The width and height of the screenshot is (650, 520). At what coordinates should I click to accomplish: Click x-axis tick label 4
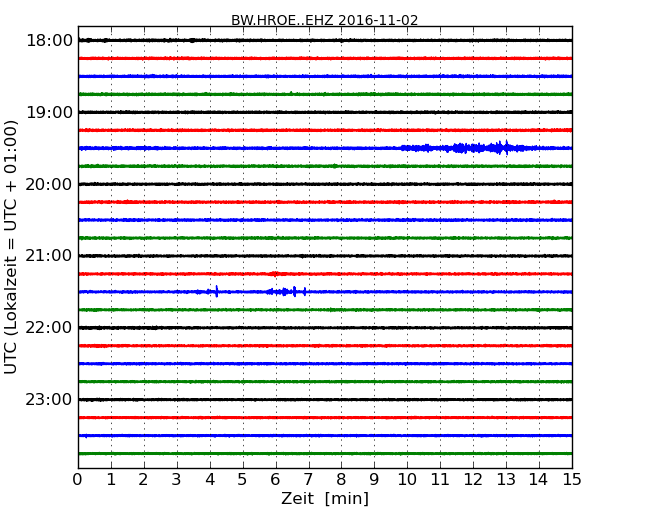click(210, 479)
